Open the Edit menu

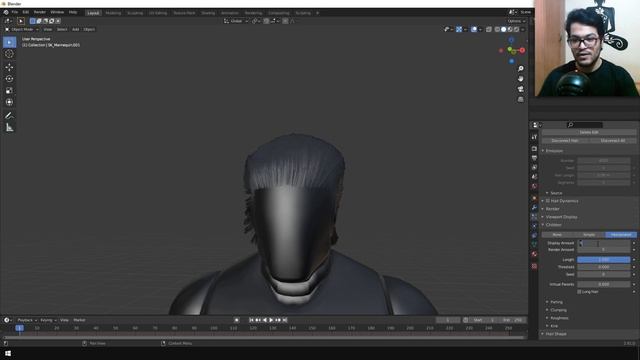point(26,13)
